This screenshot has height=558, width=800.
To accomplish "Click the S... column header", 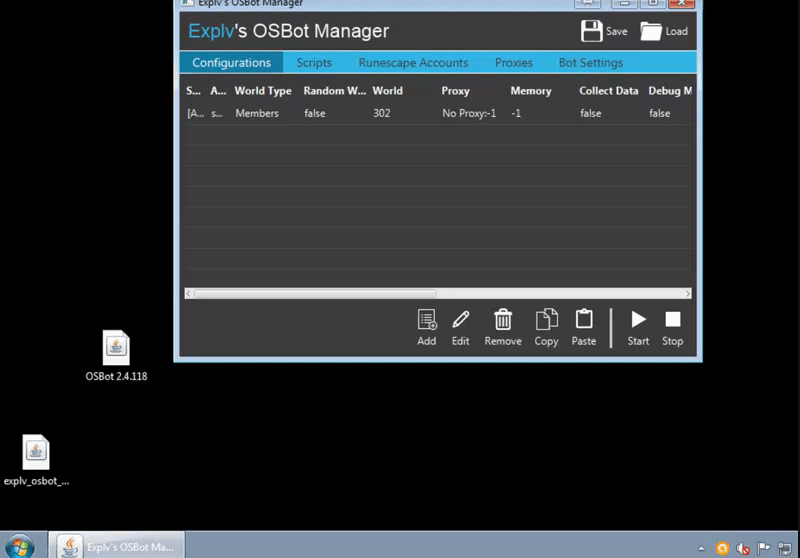I will pyautogui.click(x=193, y=91).
